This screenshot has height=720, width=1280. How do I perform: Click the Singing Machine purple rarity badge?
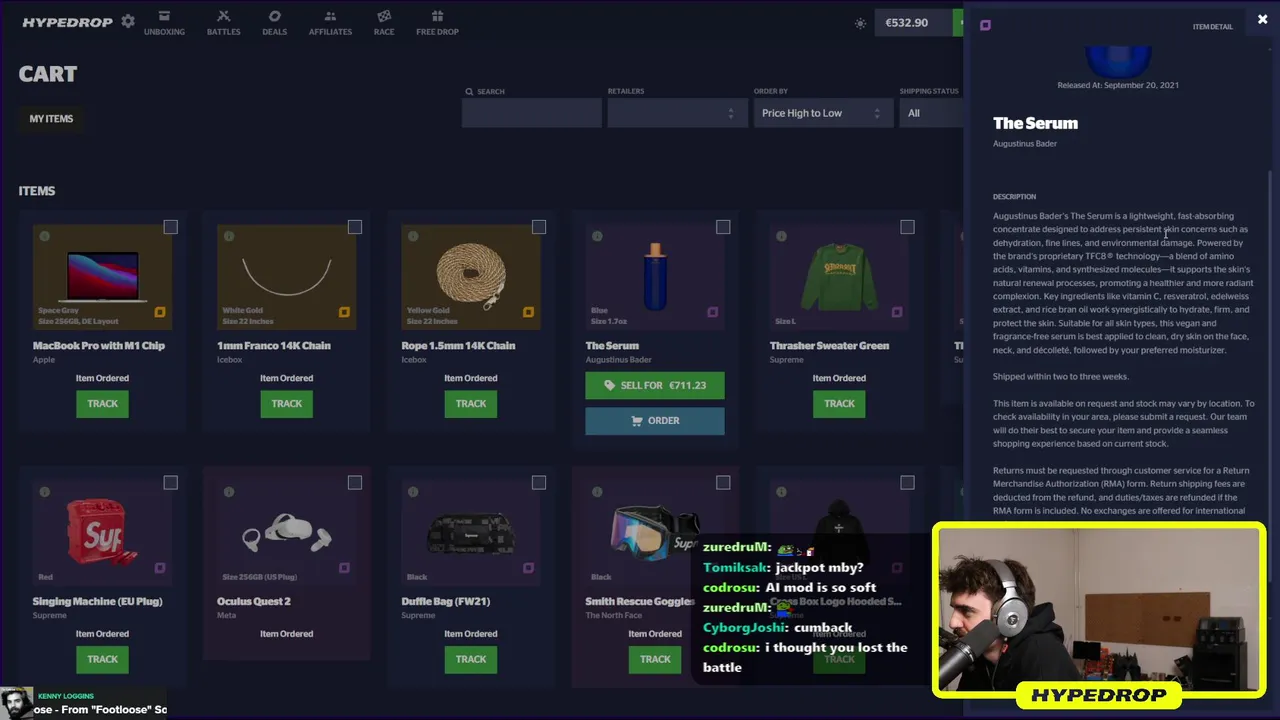click(160, 568)
